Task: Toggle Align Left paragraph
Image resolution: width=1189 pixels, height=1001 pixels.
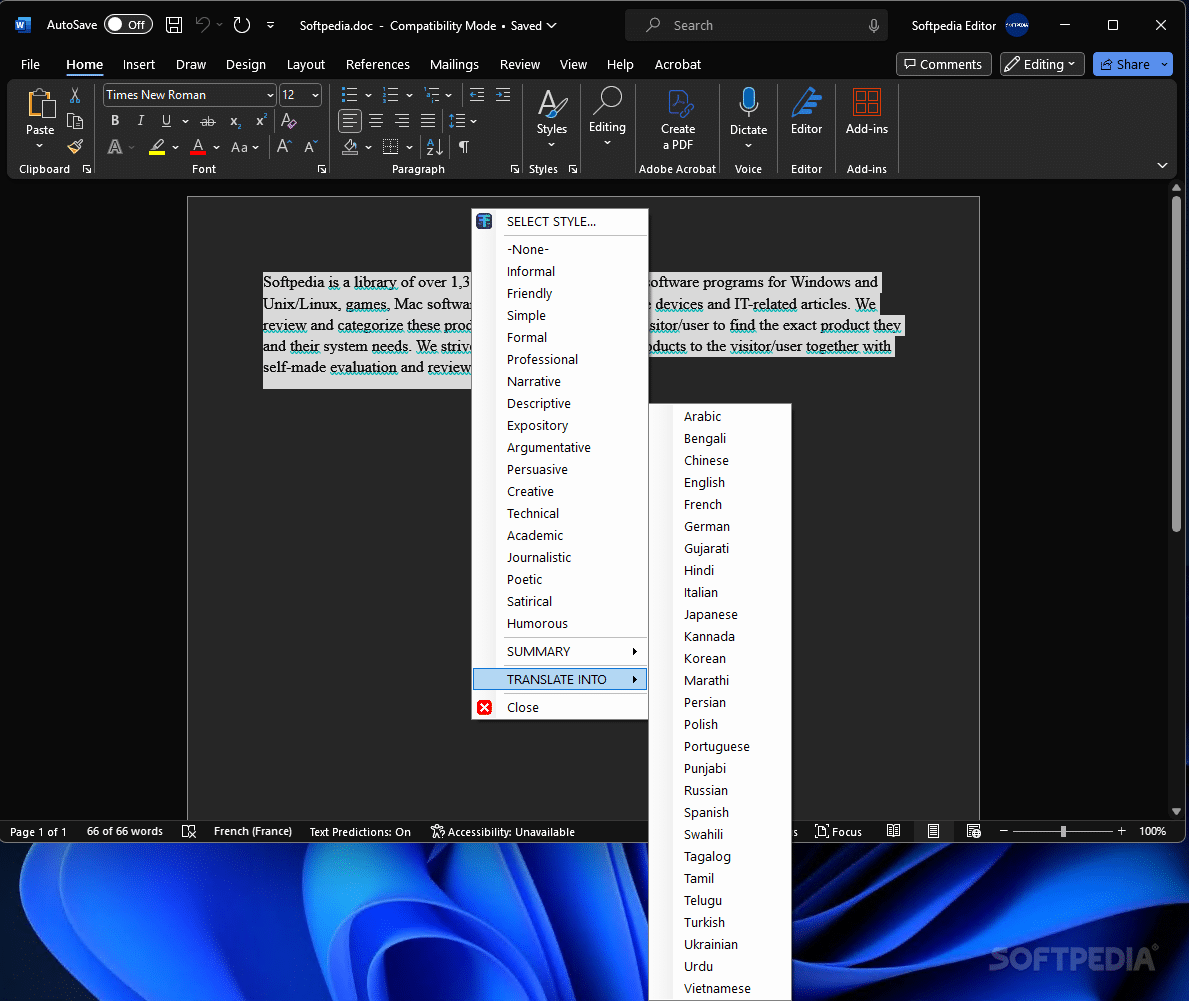Action: pyautogui.click(x=350, y=121)
